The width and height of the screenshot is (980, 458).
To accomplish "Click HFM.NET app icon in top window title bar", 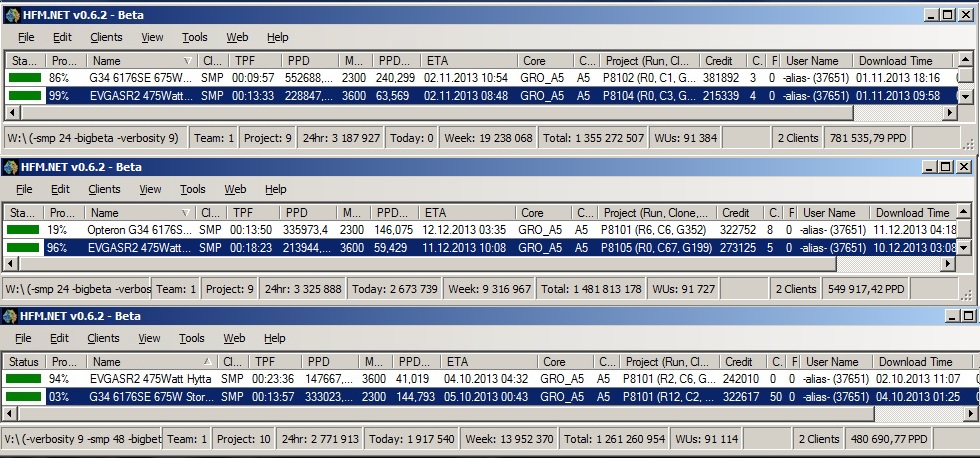I will click(12, 15).
